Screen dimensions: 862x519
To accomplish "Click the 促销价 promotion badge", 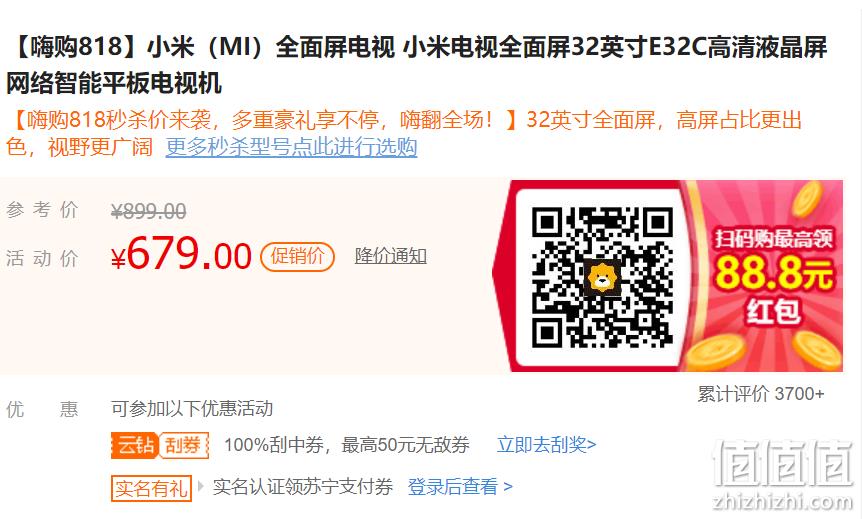I will (x=297, y=256).
